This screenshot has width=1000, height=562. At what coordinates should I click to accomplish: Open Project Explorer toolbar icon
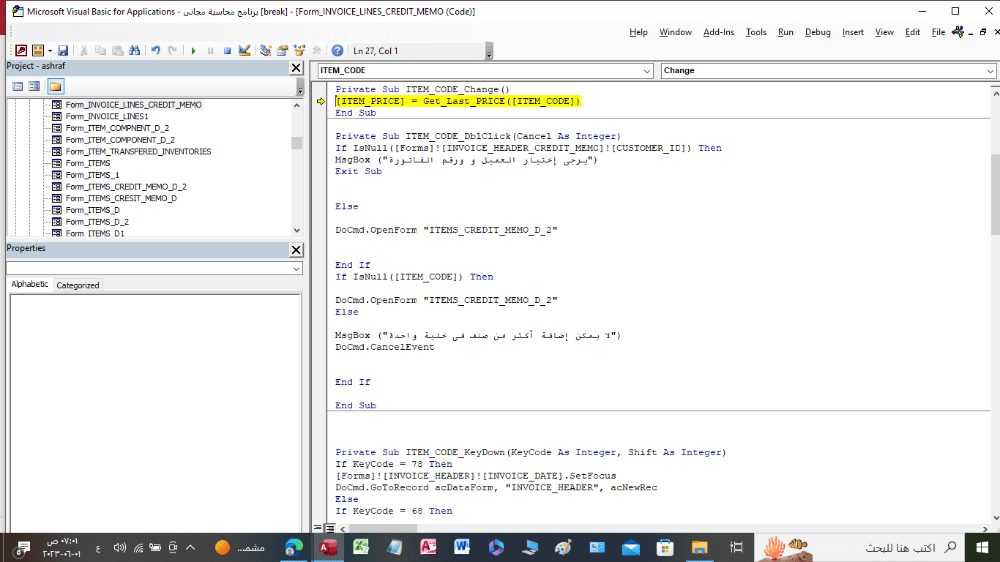click(265, 50)
